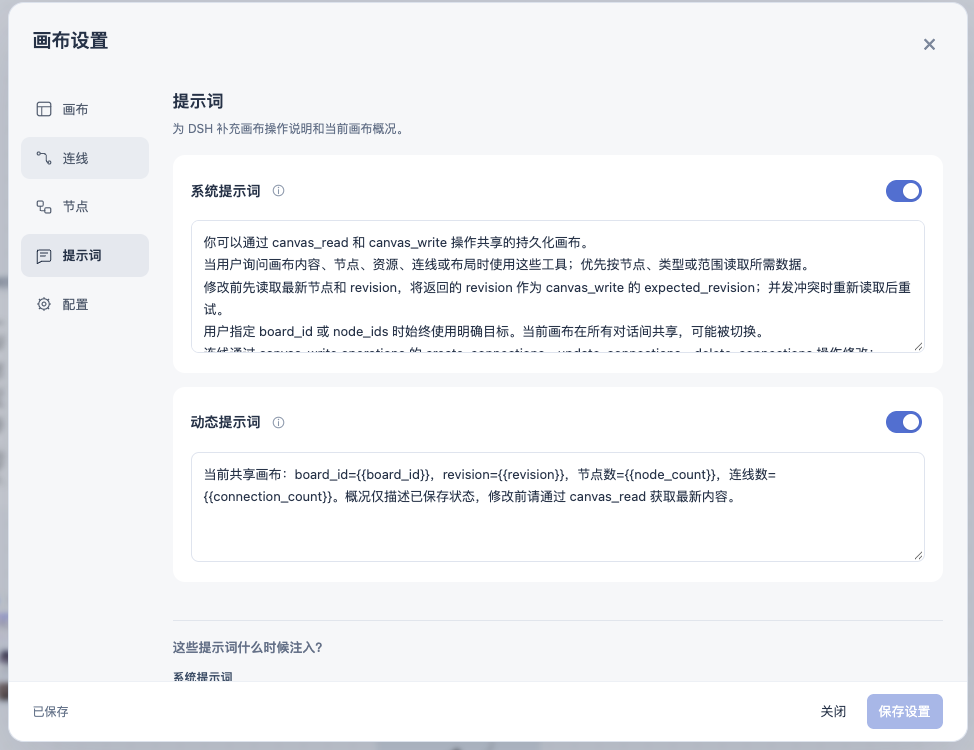Click the 提示词 section heading
This screenshot has height=750, width=974.
pos(198,101)
